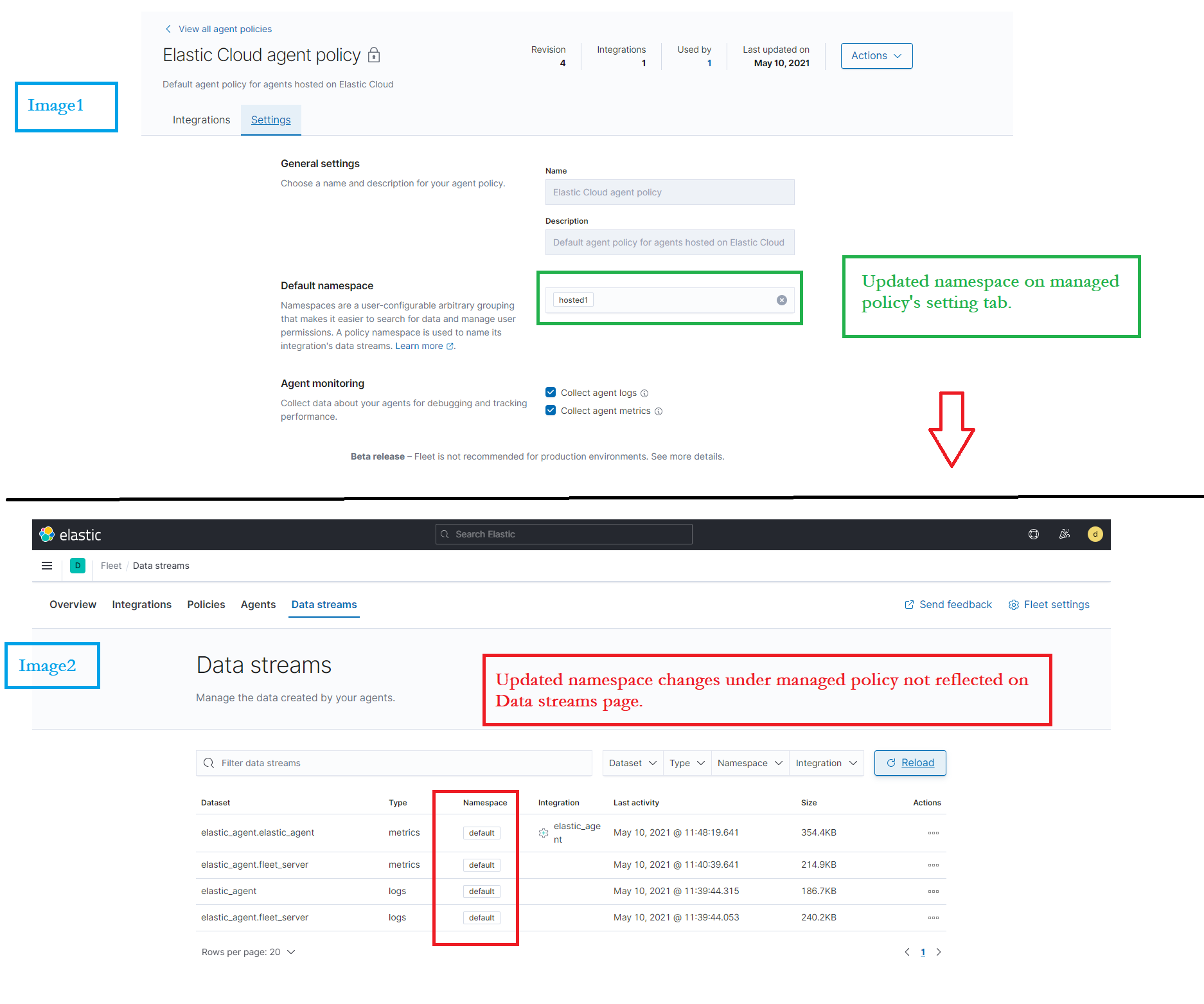Click the Learn more link about namespaces
The image size is (1204, 1004).
tap(420, 346)
